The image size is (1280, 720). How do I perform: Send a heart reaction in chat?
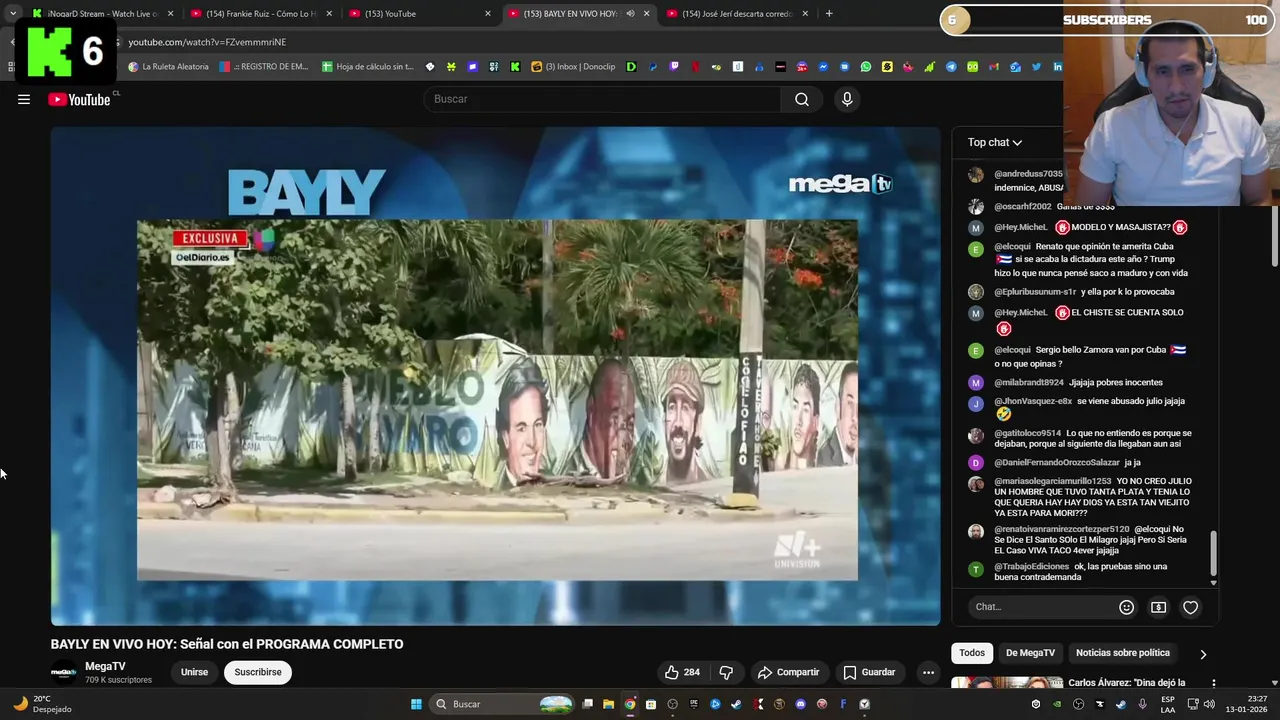tap(1190, 607)
